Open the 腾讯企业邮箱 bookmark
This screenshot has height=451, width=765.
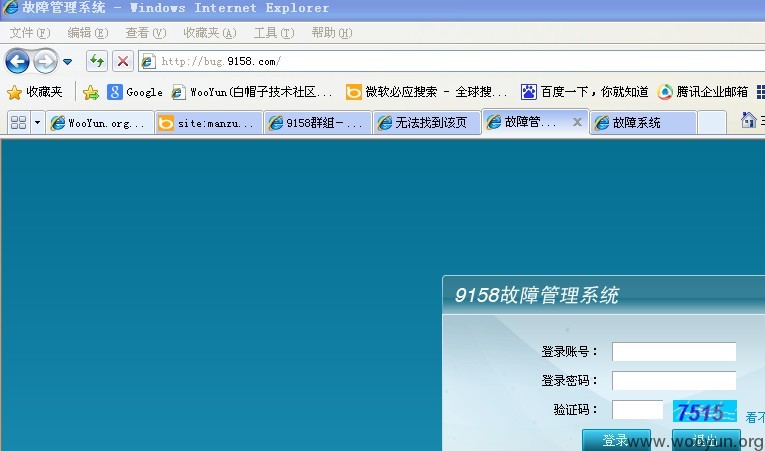click(x=703, y=92)
